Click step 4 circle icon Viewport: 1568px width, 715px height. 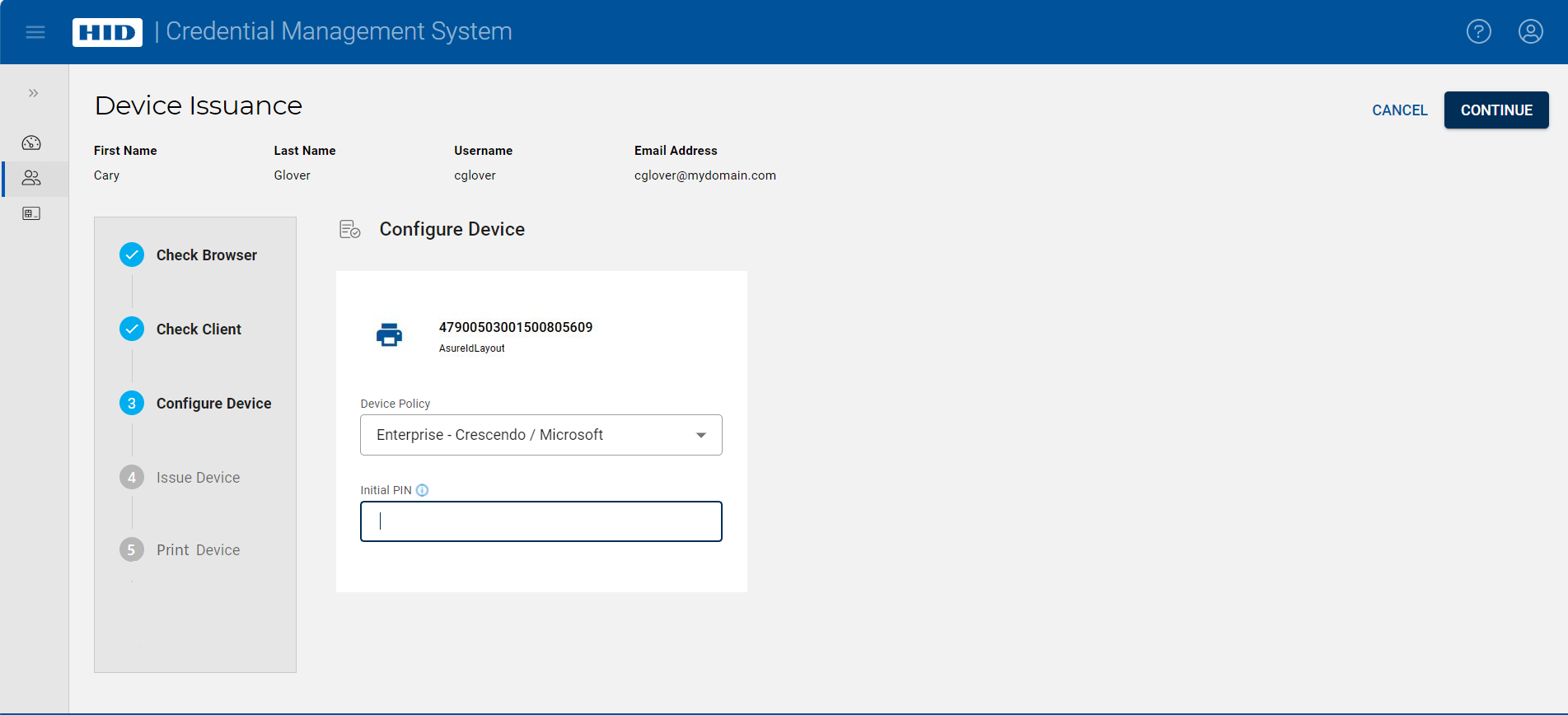pos(132,477)
